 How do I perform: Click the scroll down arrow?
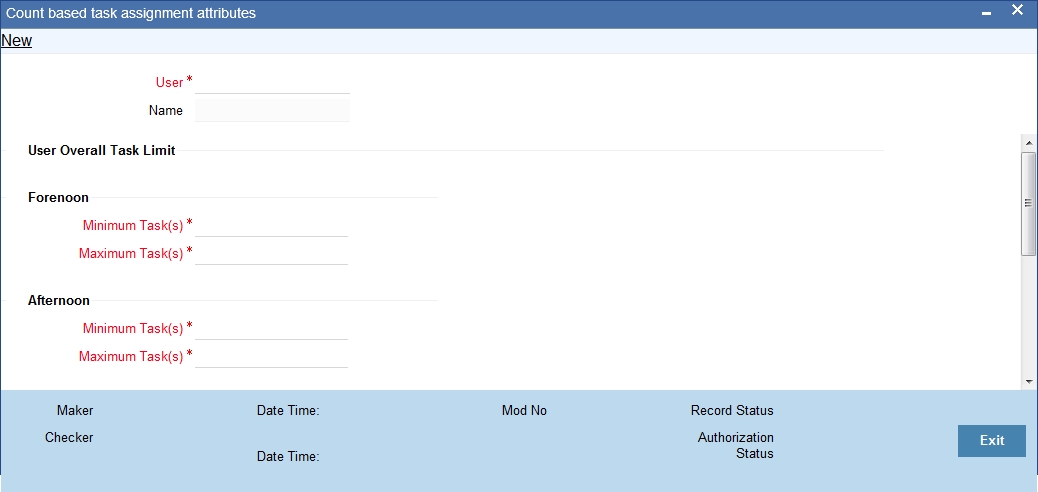pyautogui.click(x=1028, y=381)
